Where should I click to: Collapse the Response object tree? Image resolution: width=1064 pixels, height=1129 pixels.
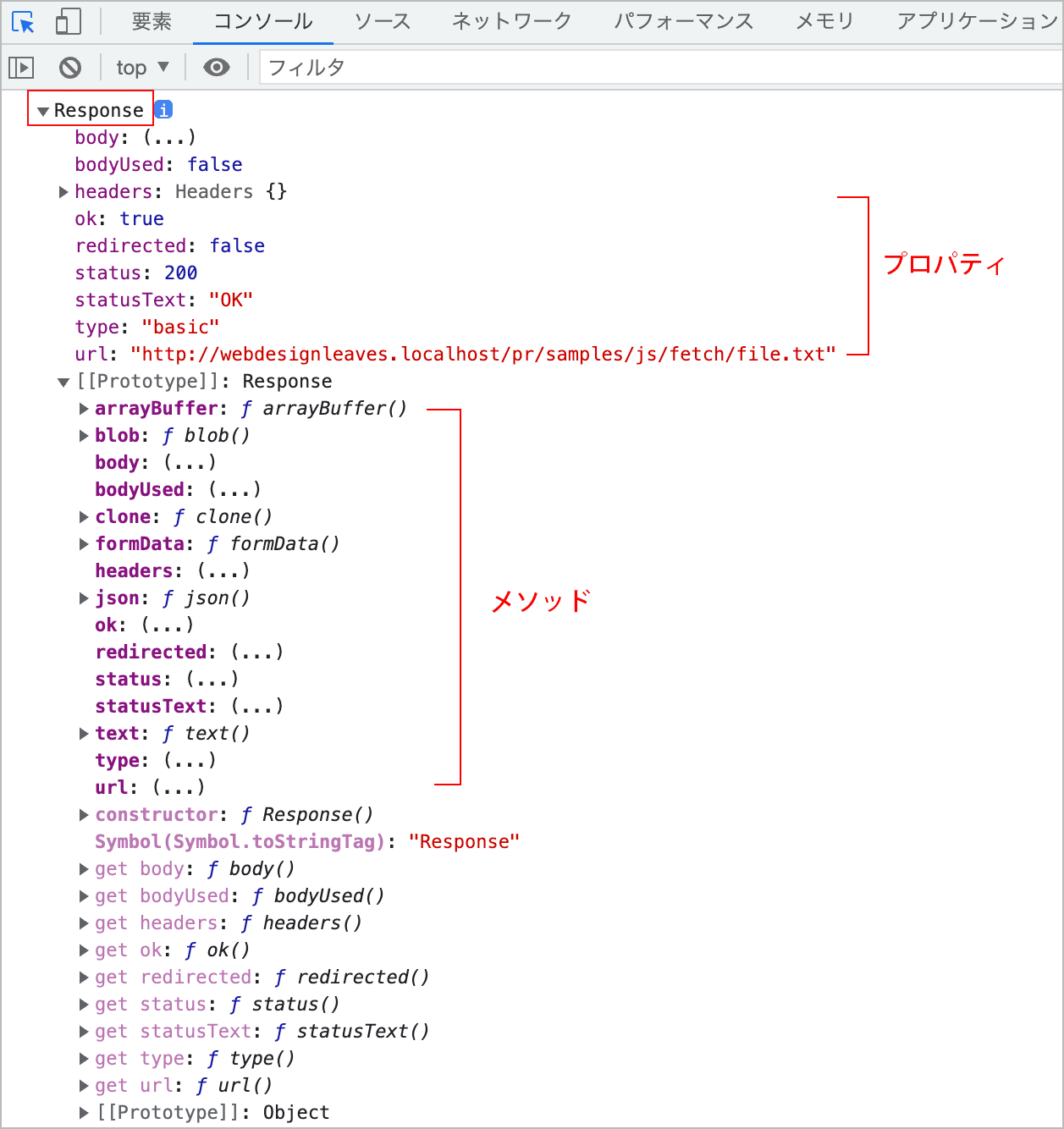43,111
